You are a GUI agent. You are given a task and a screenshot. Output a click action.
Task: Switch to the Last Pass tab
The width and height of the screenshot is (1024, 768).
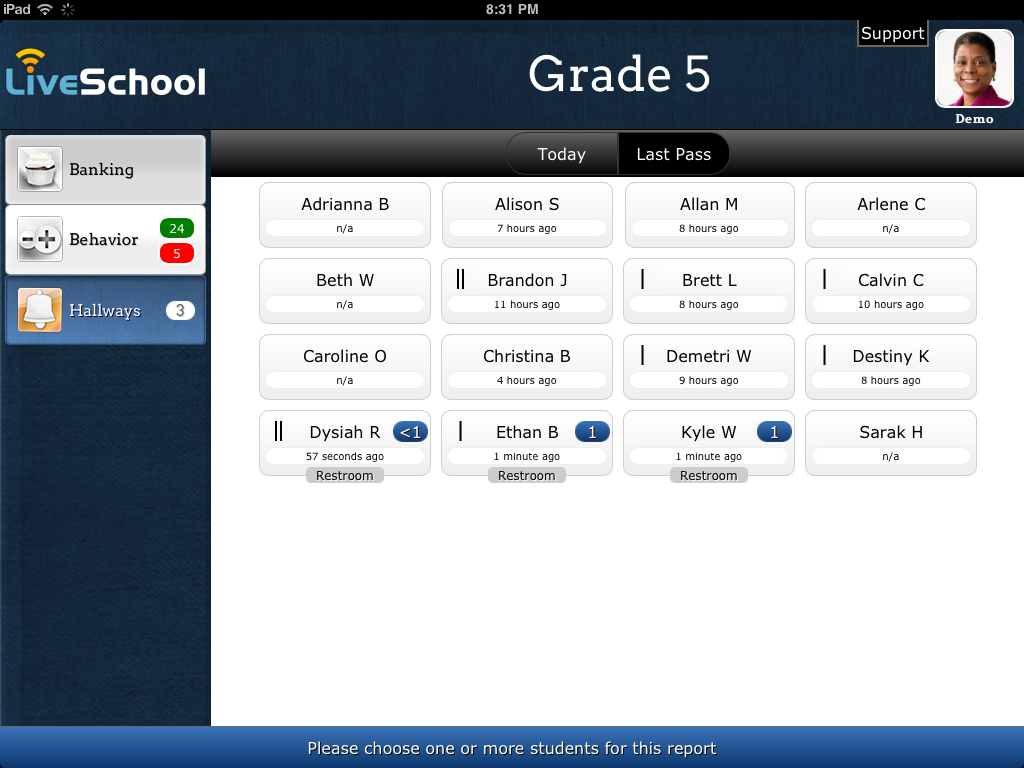click(x=673, y=154)
